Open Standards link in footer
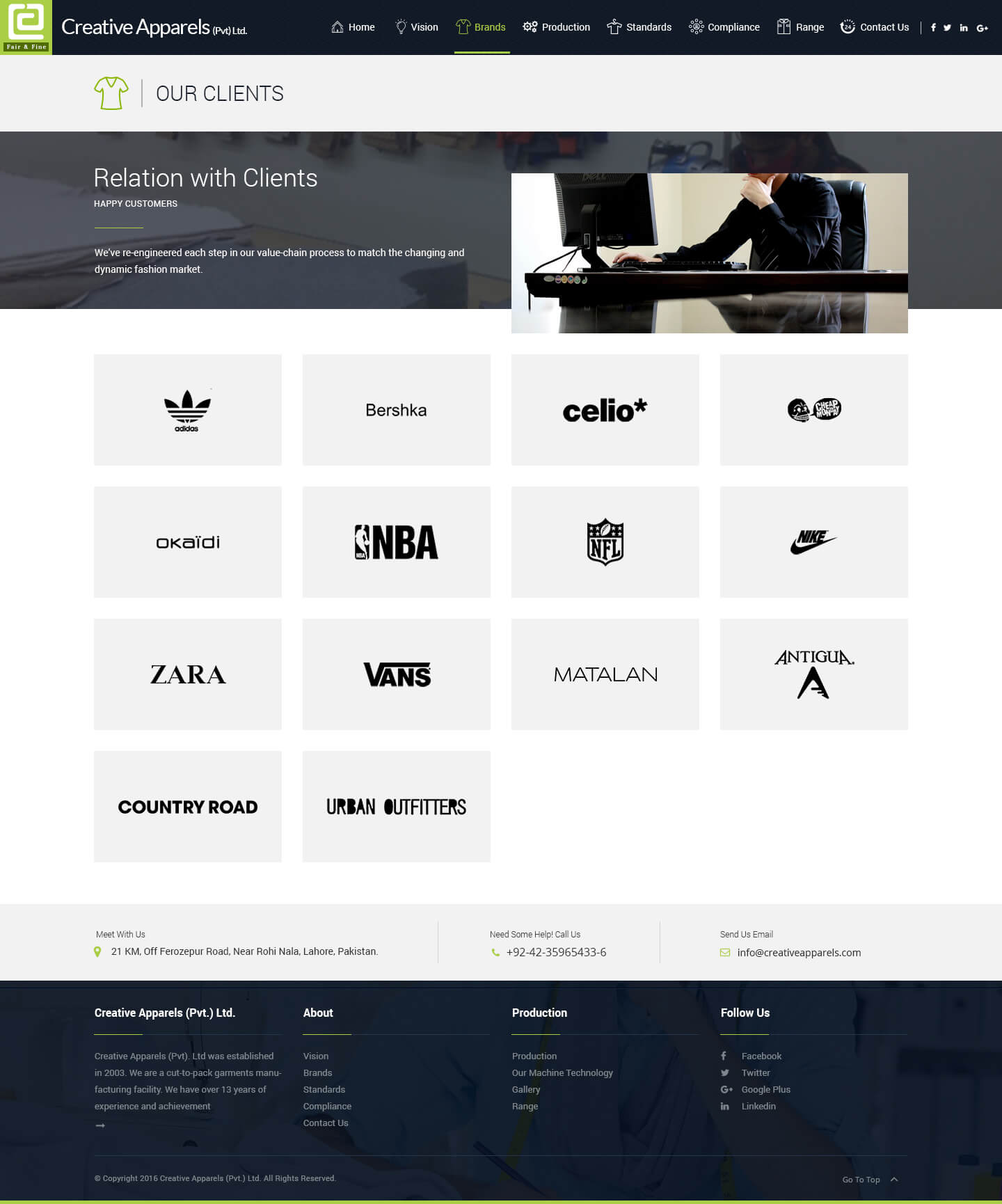Image resolution: width=1002 pixels, height=1204 pixels. pos(324,1089)
